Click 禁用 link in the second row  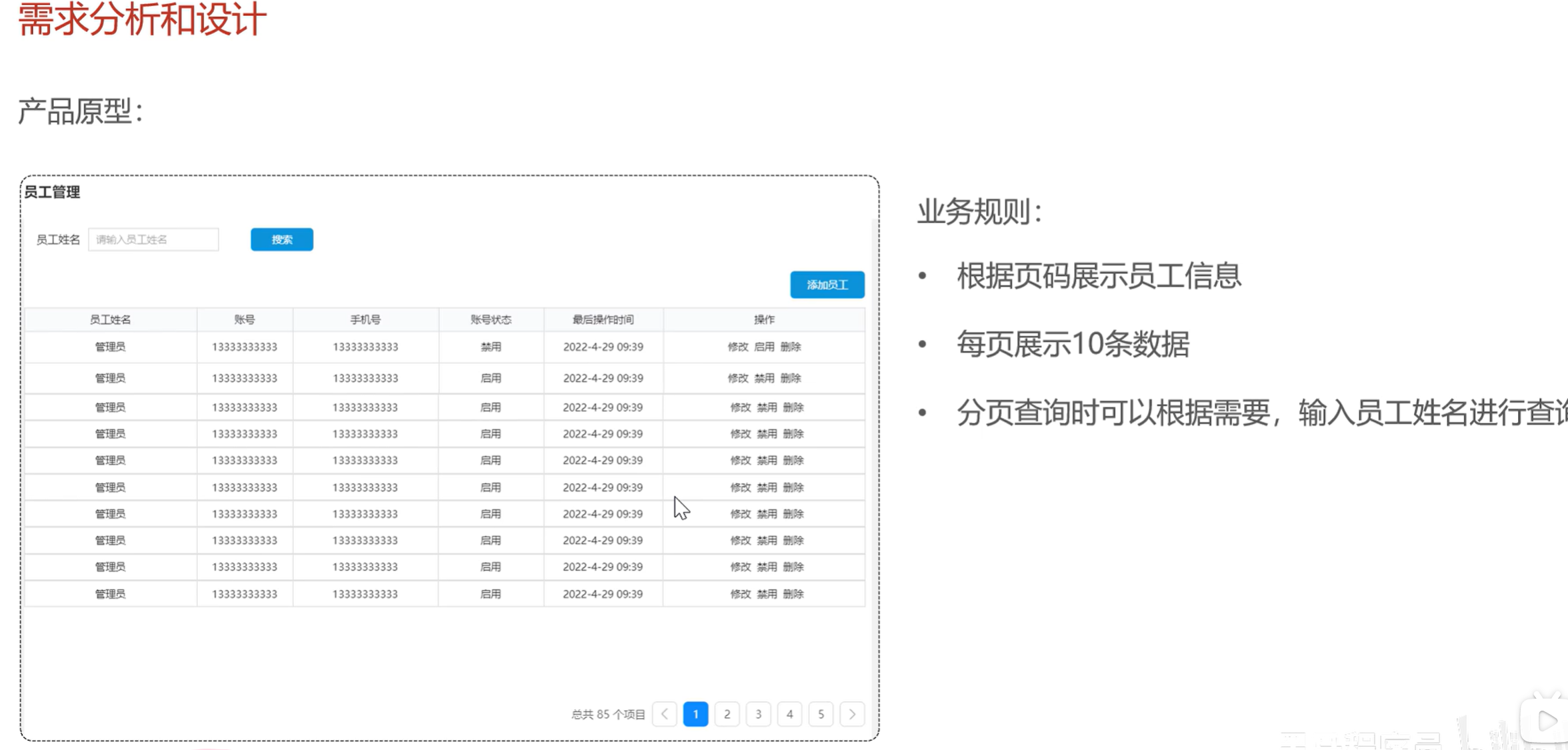click(765, 377)
